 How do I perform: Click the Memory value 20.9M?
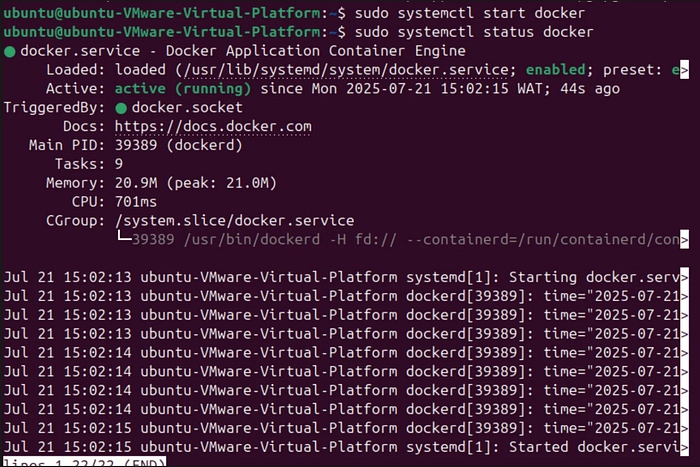(136, 183)
